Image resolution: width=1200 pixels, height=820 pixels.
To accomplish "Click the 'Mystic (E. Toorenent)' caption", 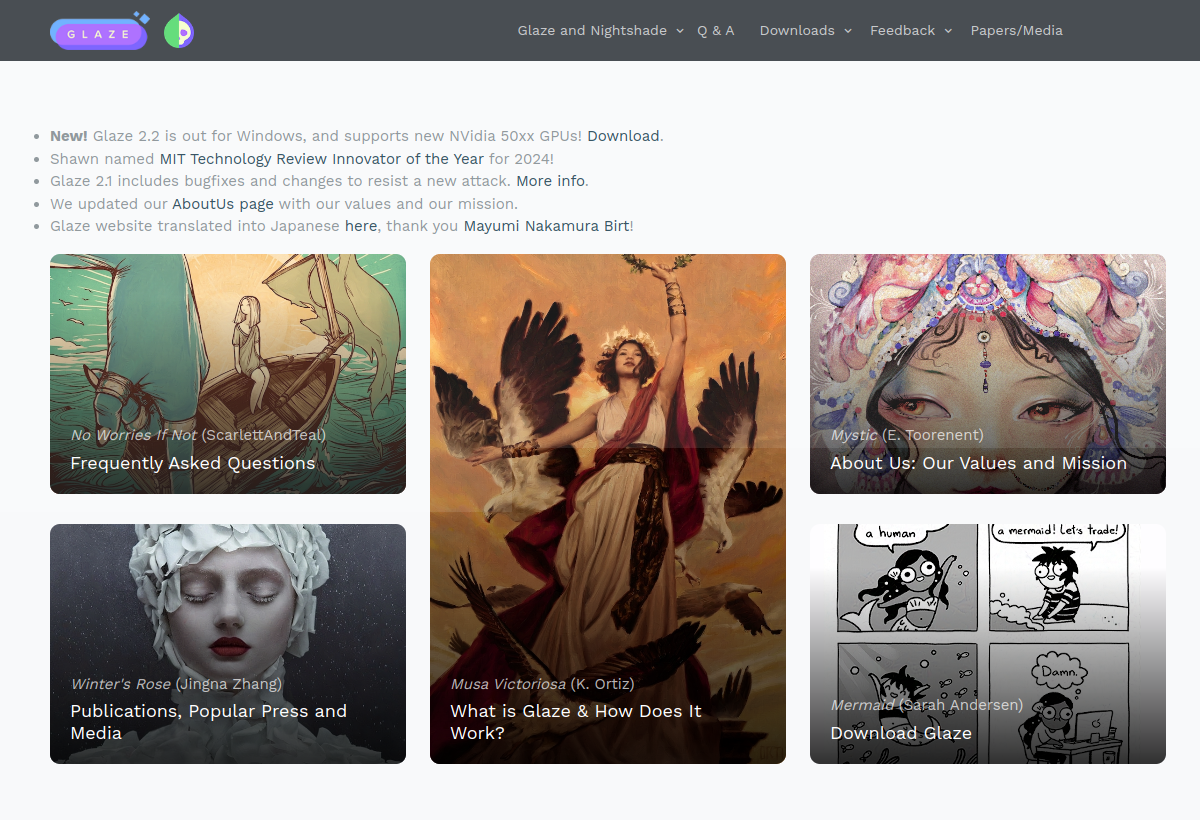I will (907, 435).
